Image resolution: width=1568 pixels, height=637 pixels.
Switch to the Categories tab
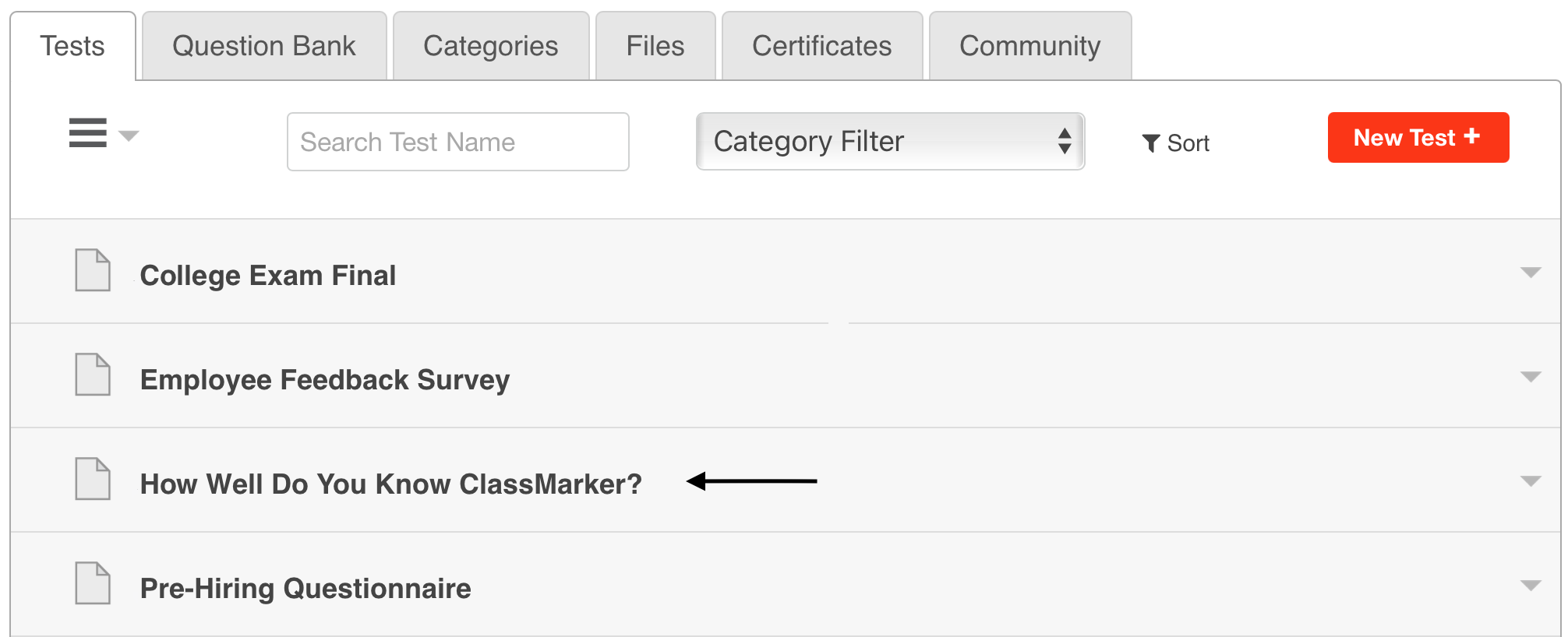[491, 46]
